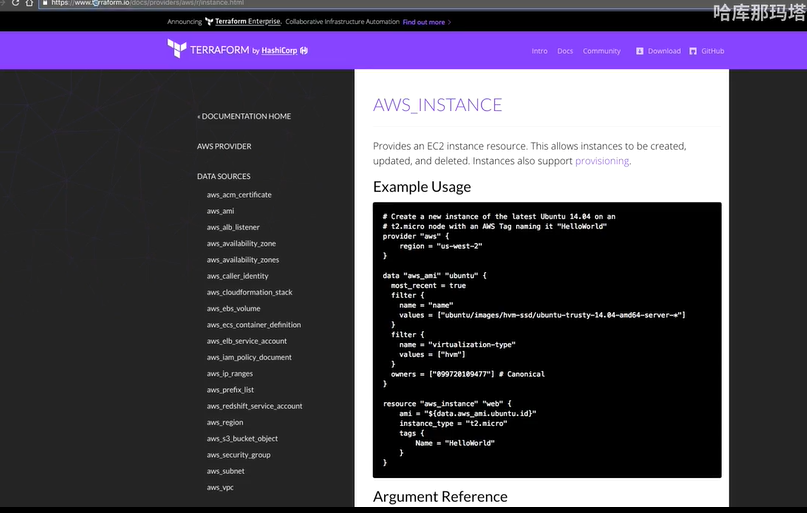This screenshot has height=513, width=807.
Task: Select aws_region in the sidebar
Action: coord(225,422)
